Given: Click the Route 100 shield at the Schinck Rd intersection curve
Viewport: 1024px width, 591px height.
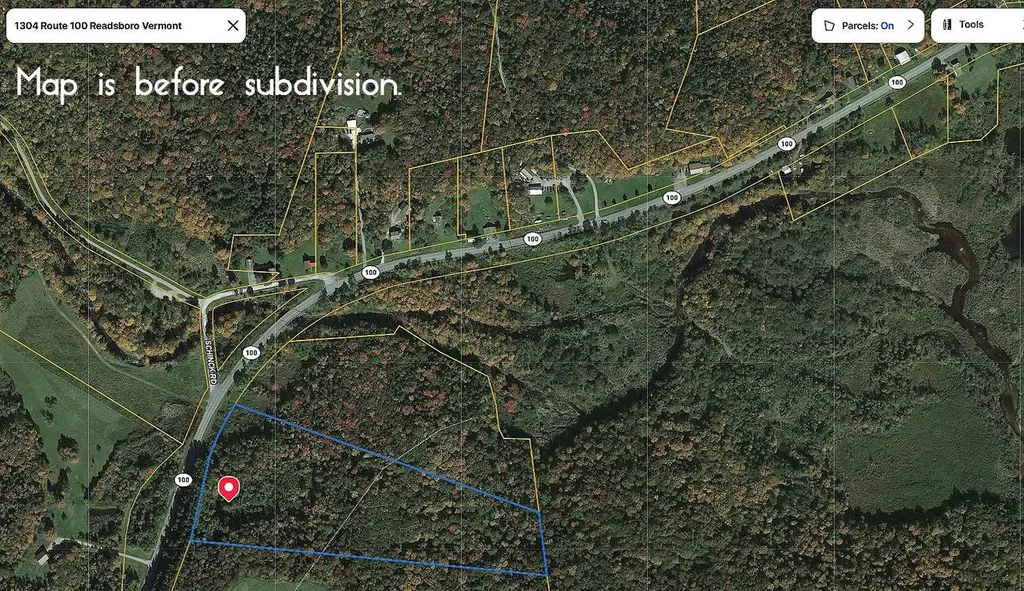Looking at the screenshot, I should pyautogui.click(x=370, y=272).
